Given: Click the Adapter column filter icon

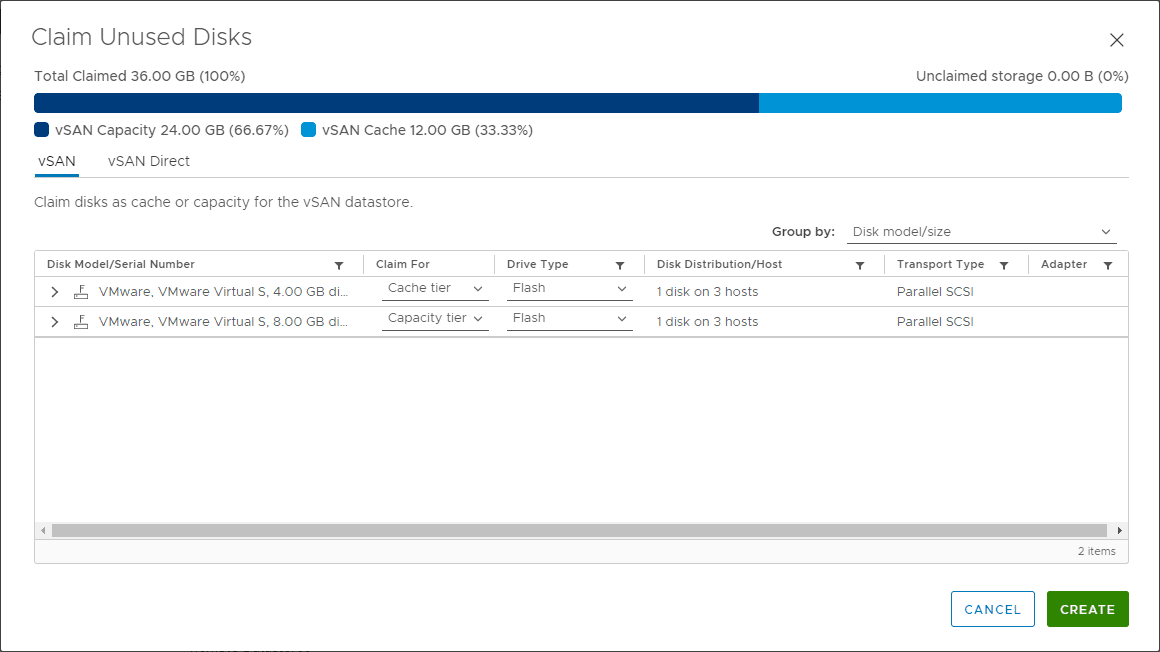Looking at the screenshot, I should click(1108, 264).
